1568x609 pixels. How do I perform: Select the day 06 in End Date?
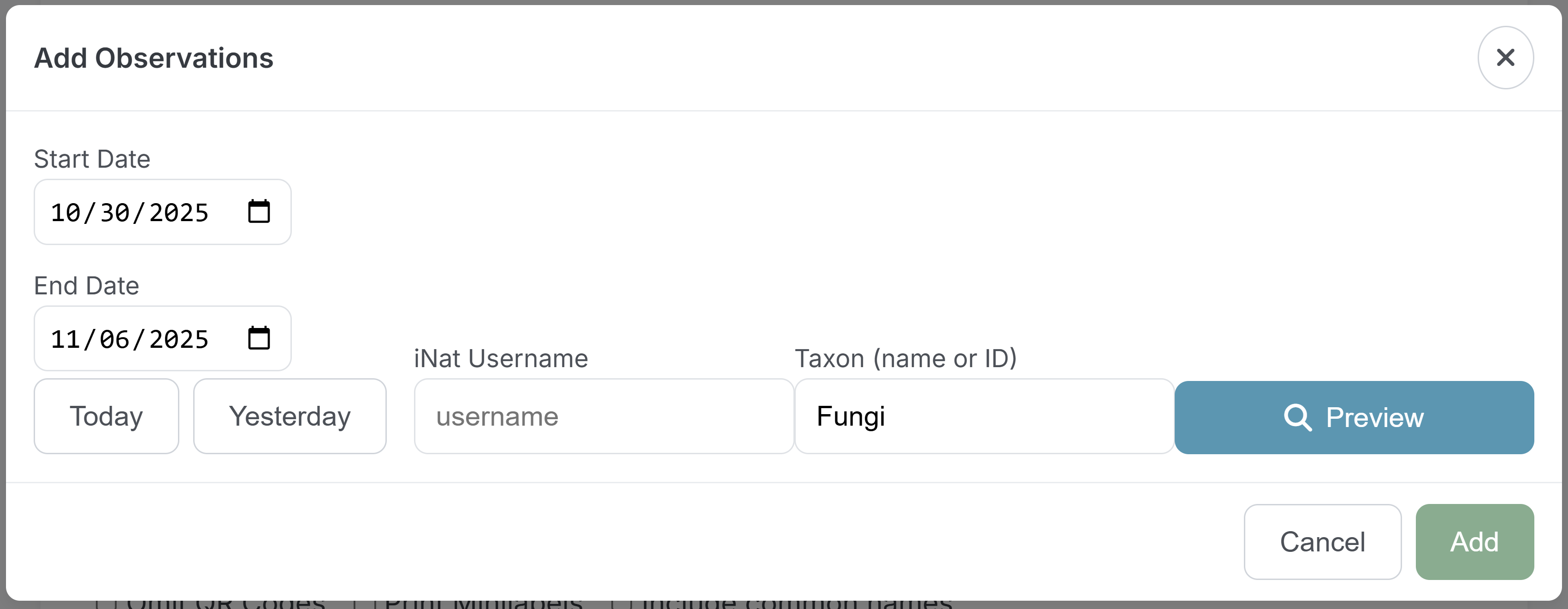pyautogui.click(x=115, y=340)
